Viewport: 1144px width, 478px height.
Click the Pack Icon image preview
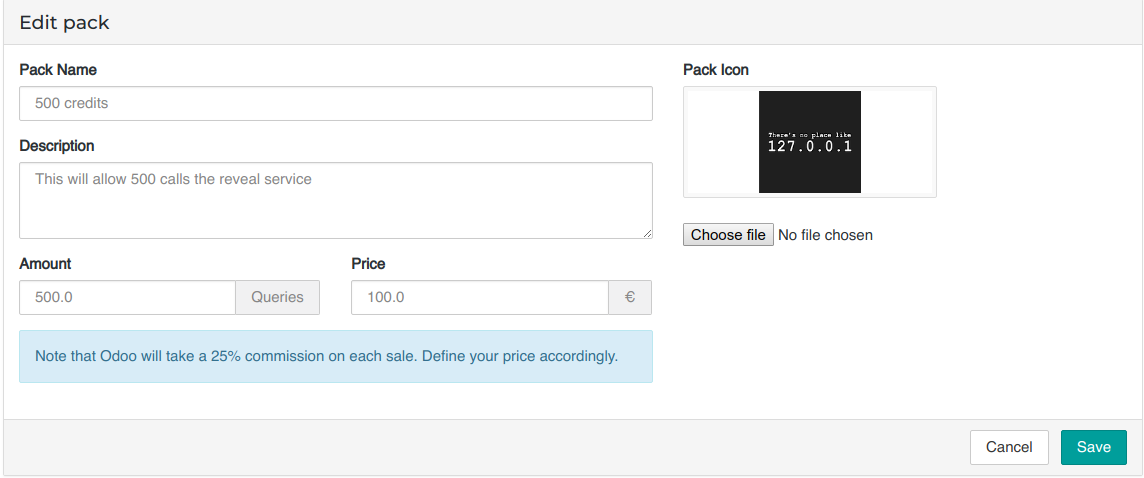[x=809, y=142]
